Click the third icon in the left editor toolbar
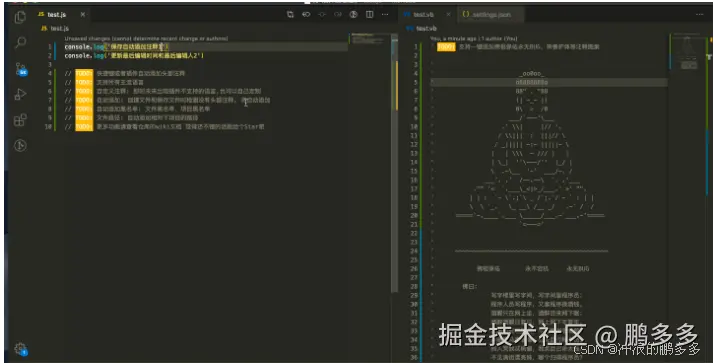Viewport: 713px width, 363px height. (322, 15)
